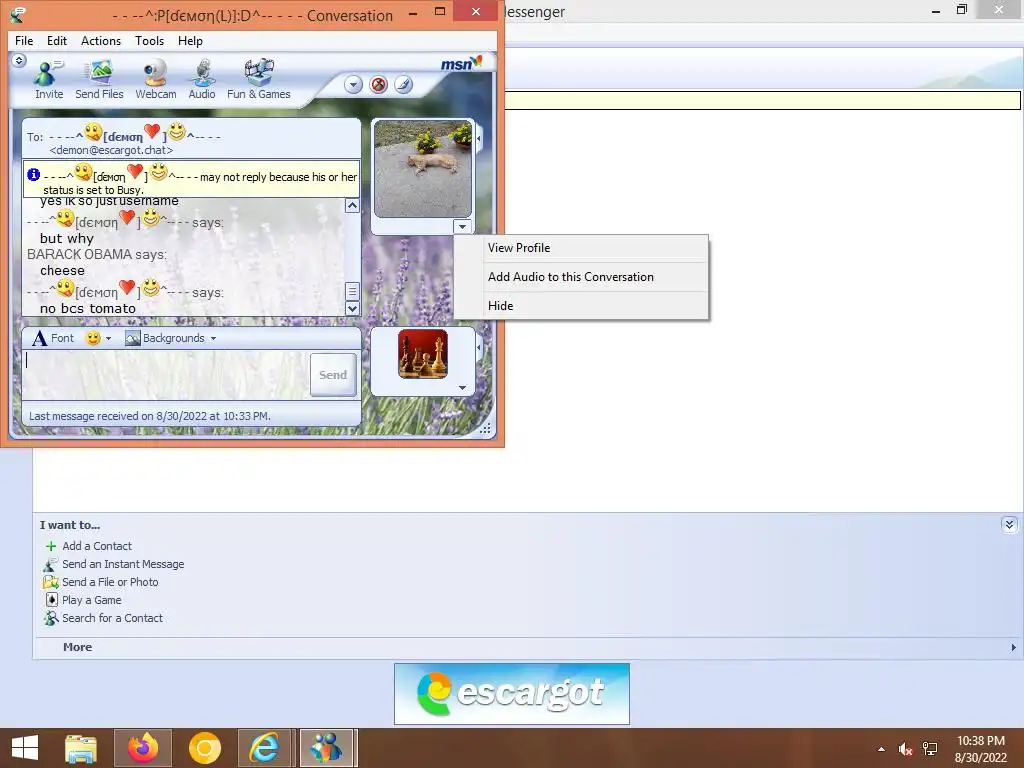
Task: Click the yellow circle browser taskbar icon
Action: coord(204,748)
